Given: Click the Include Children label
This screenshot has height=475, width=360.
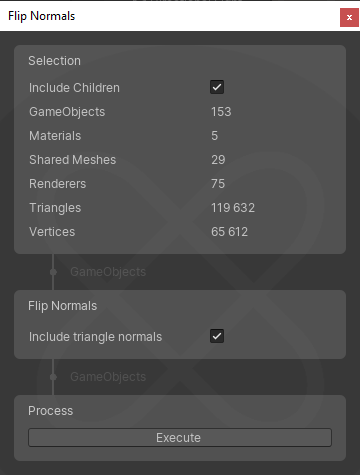Looking at the screenshot, I should (74, 88).
